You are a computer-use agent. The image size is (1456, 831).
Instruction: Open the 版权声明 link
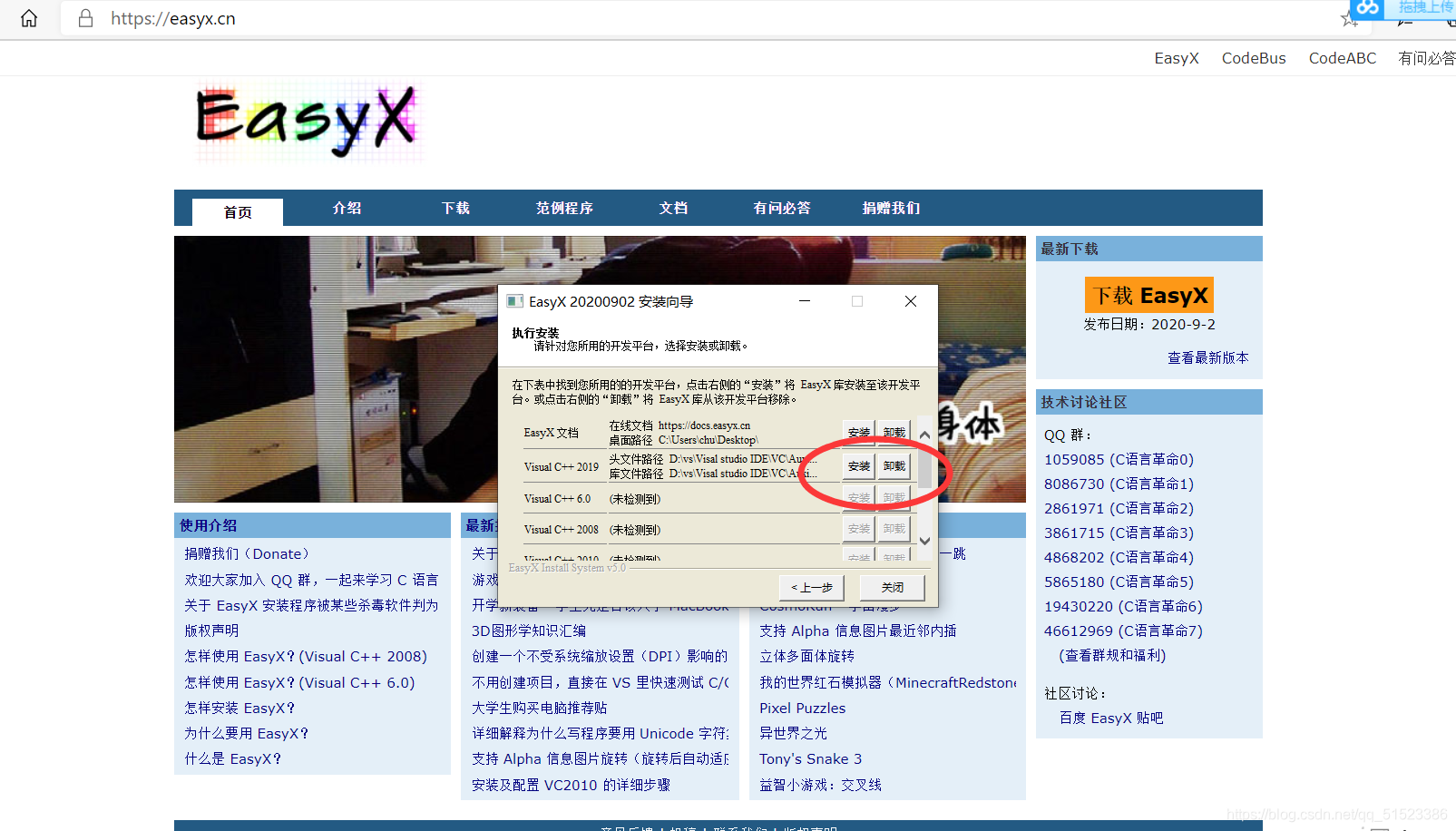click(x=211, y=631)
